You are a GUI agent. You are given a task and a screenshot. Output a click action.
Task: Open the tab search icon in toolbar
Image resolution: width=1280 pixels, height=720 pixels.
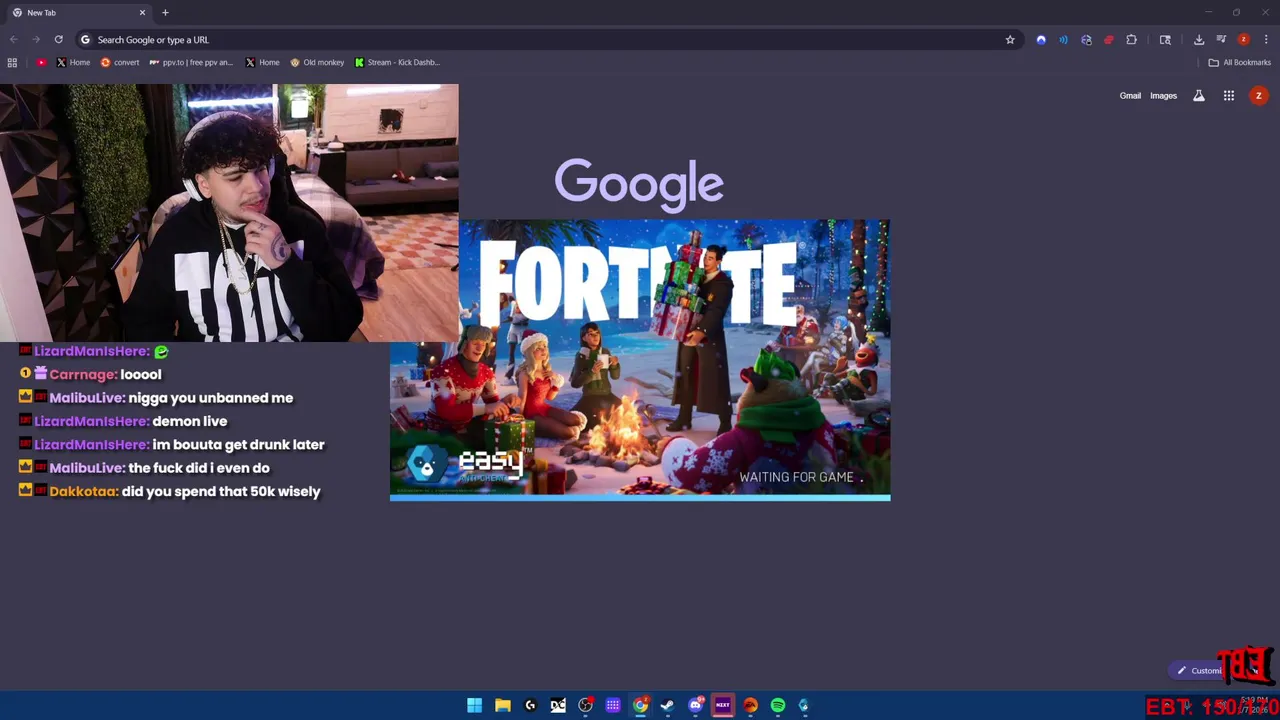click(1165, 40)
